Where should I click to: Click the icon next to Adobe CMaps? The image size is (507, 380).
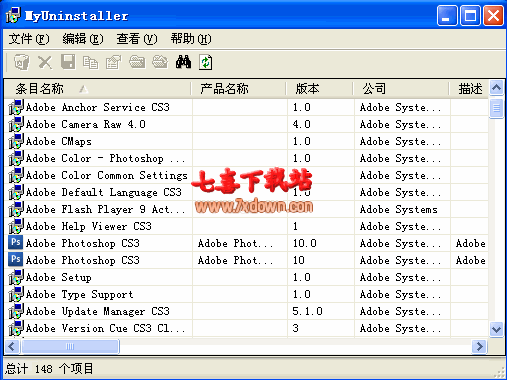click(x=16, y=141)
